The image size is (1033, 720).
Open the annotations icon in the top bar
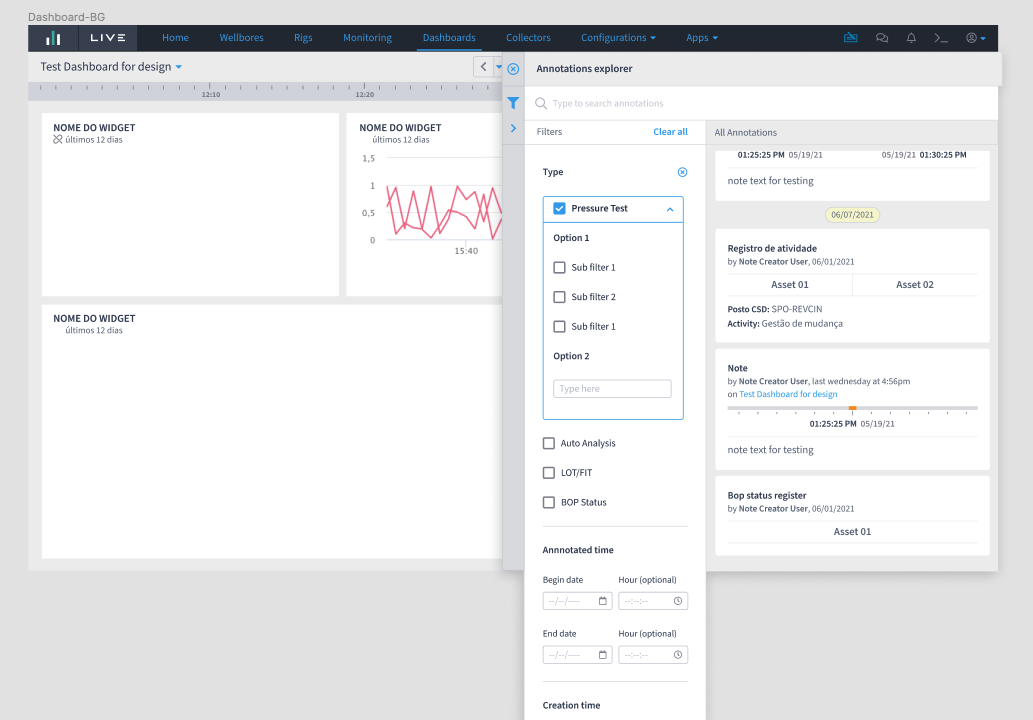(851, 38)
